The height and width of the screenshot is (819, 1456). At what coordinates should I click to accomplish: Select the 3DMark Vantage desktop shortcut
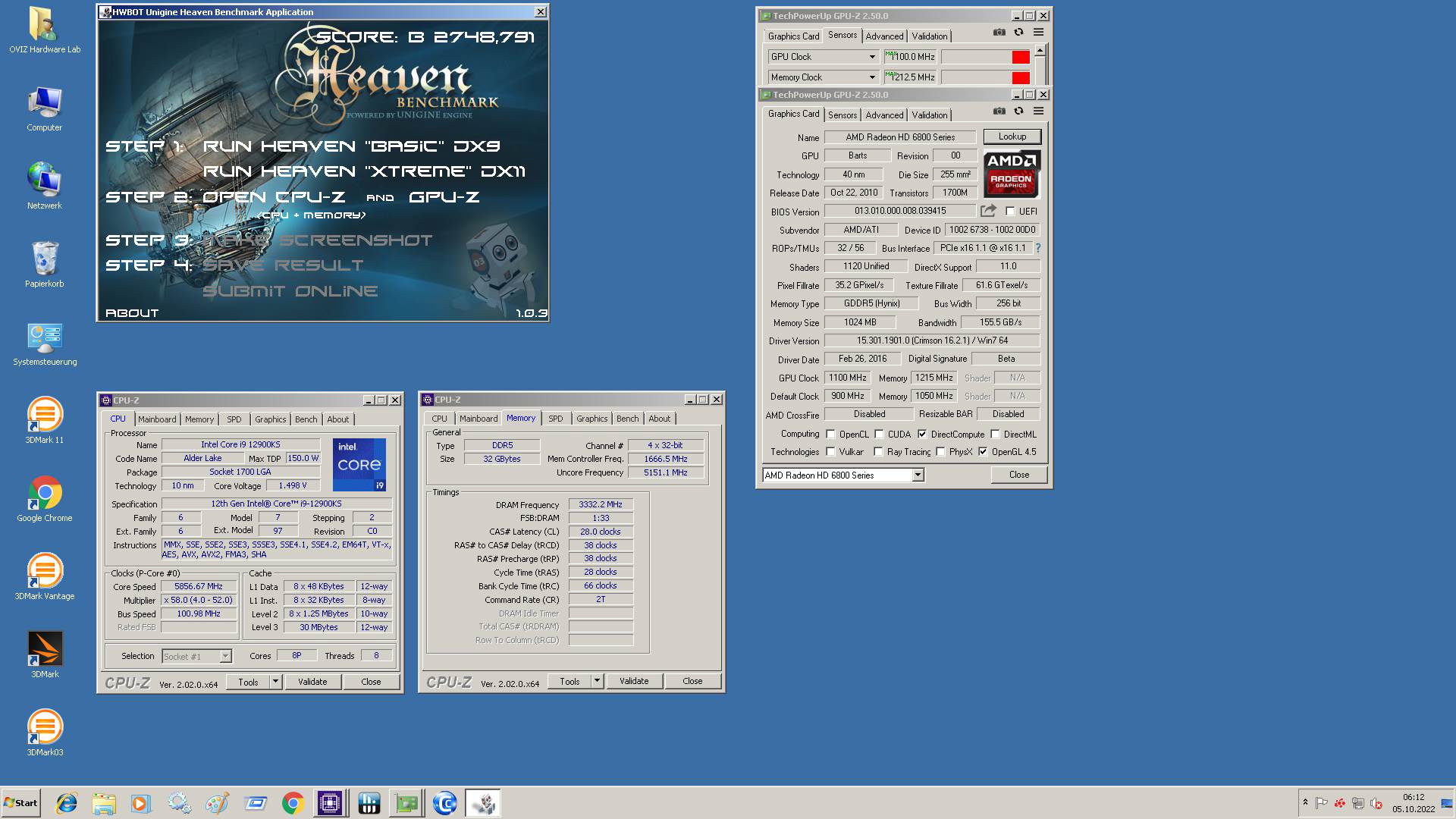point(44,577)
